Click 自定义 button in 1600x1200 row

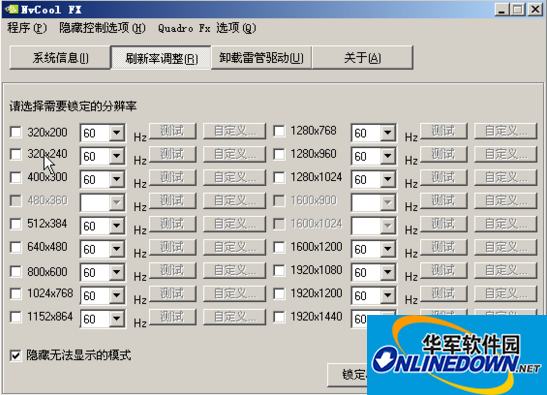(x=505, y=247)
